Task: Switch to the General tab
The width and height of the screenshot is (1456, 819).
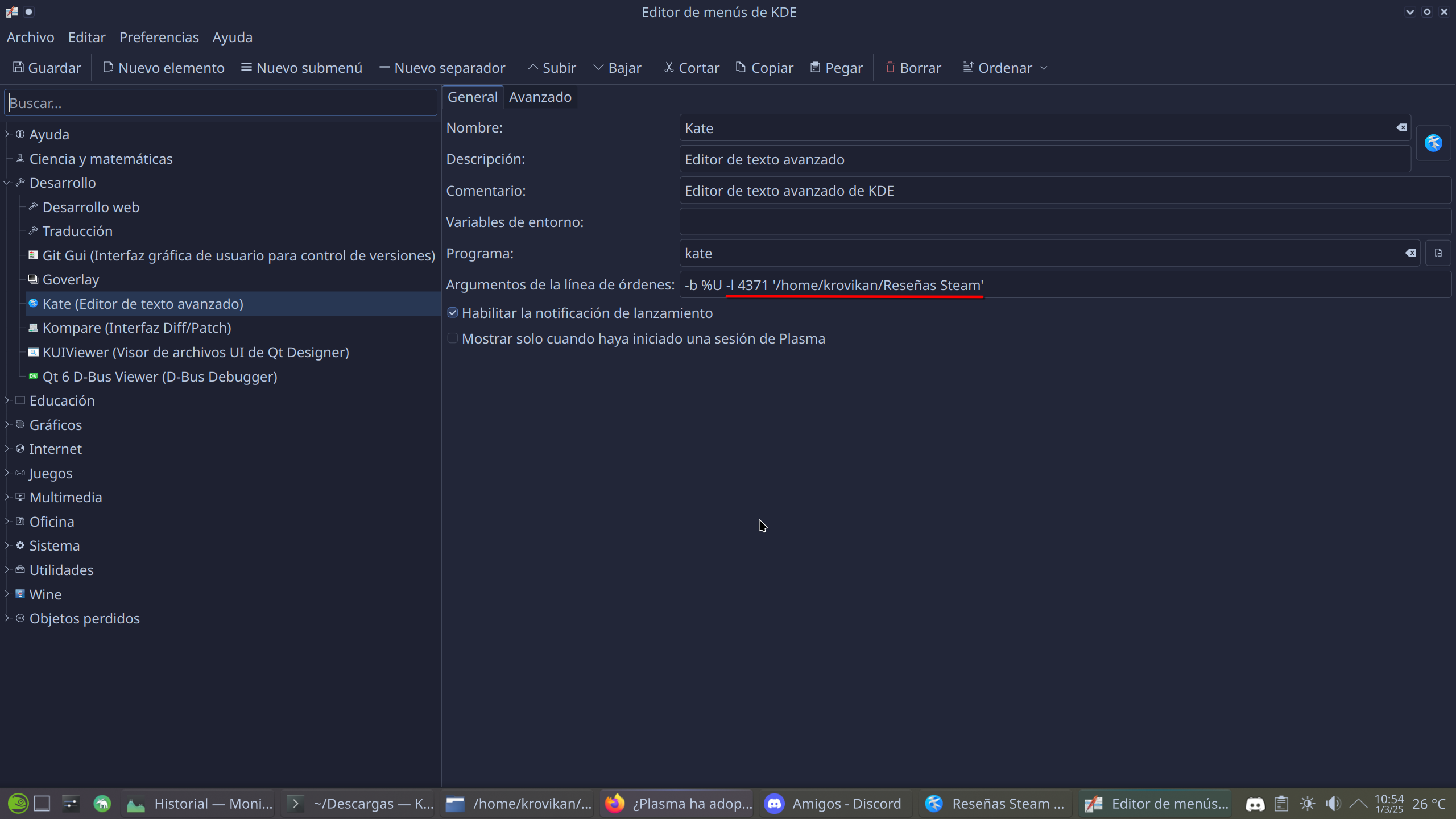Action: (473, 97)
